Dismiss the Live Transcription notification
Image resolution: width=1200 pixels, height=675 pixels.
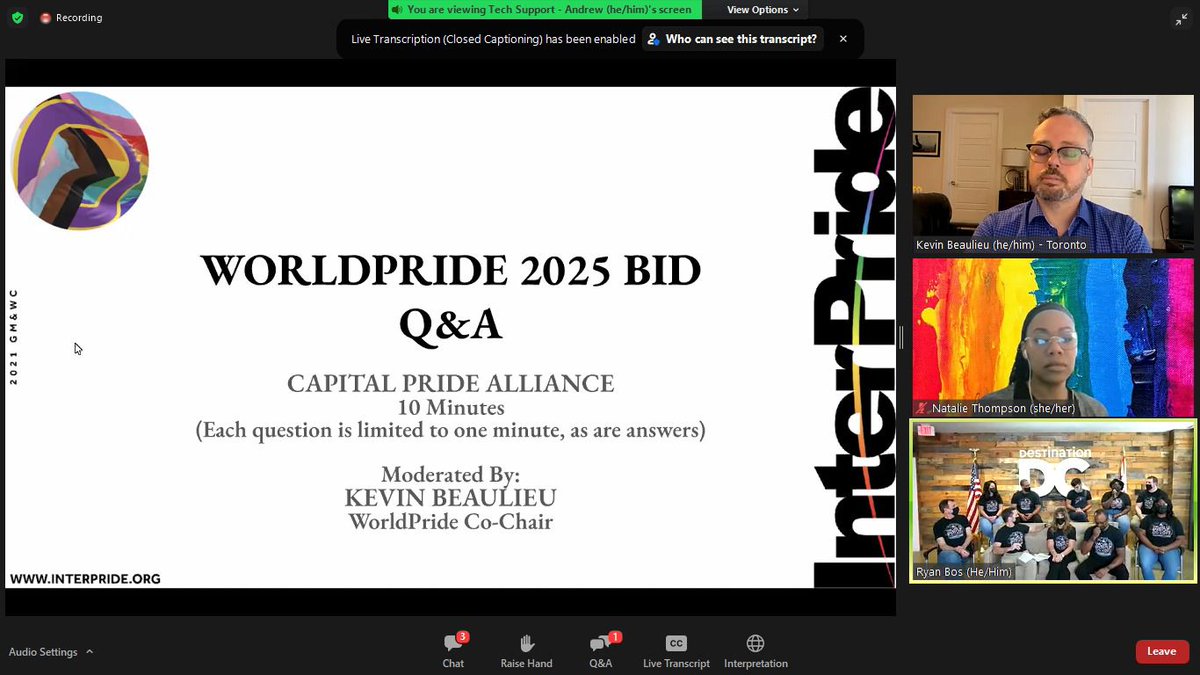tap(843, 39)
